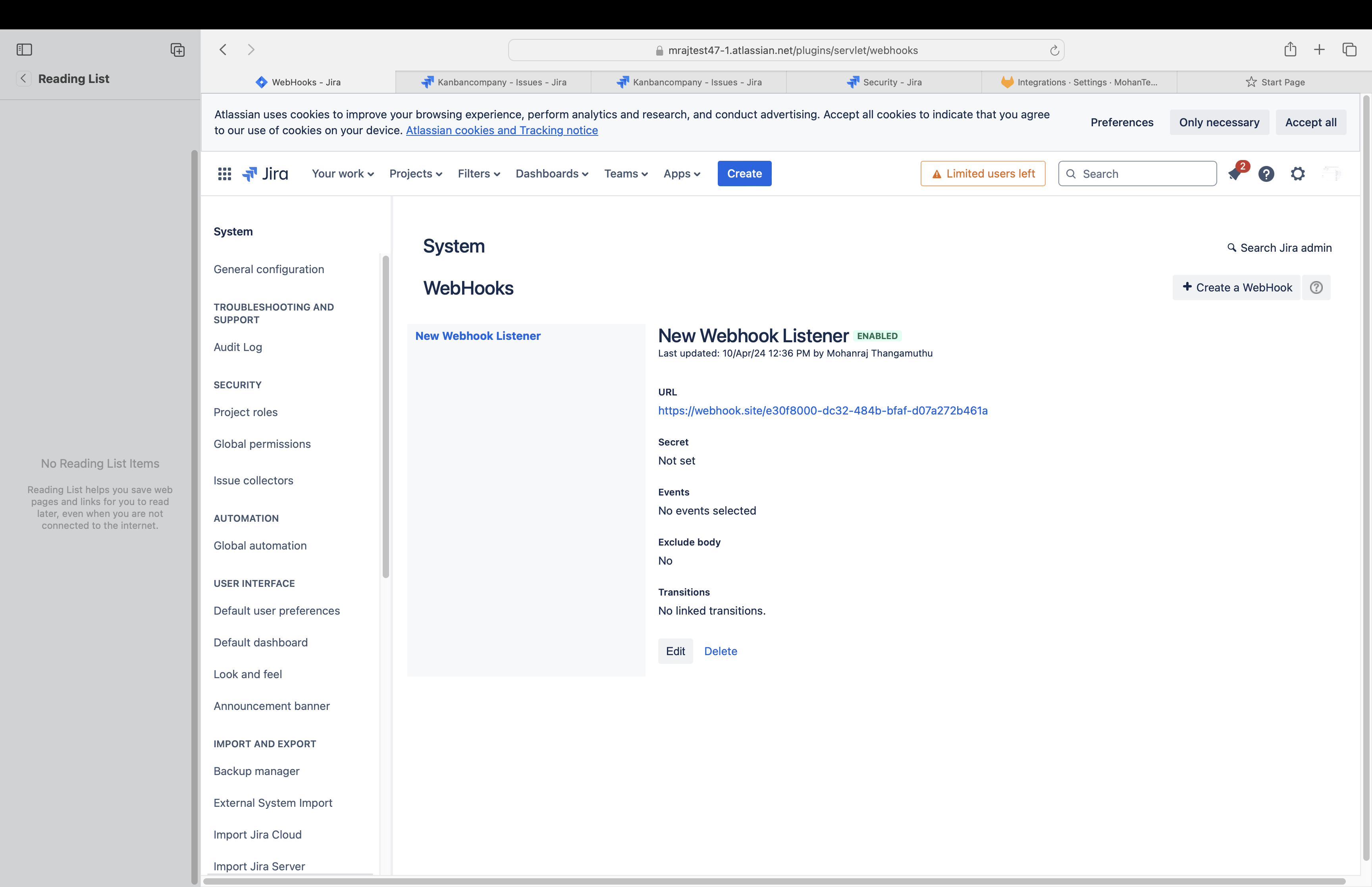1372x887 pixels.
Task: Open the Your work dropdown
Action: pos(341,174)
